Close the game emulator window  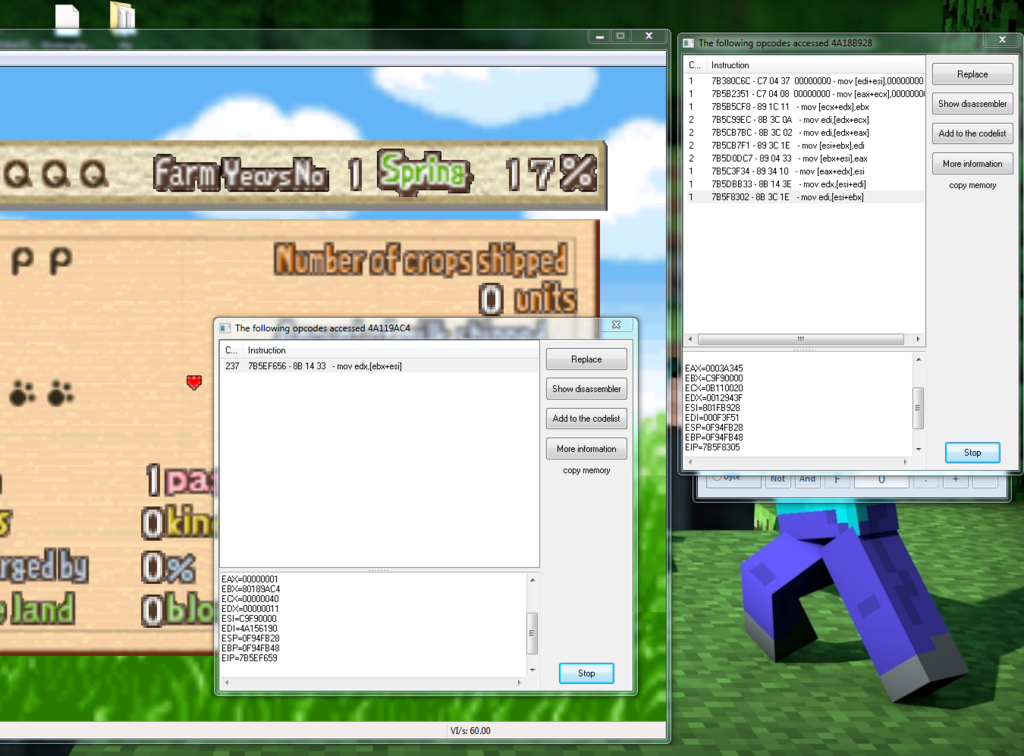[x=648, y=37]
